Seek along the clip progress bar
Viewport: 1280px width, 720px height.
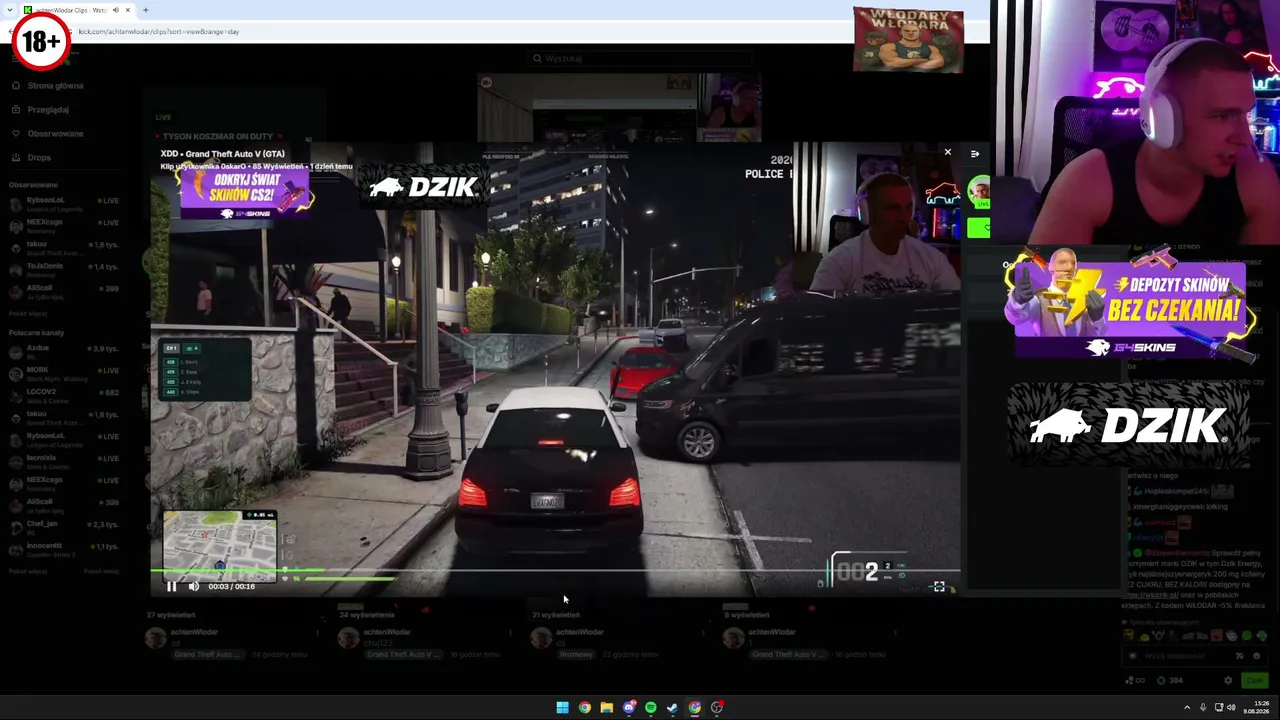coord(555,573)
